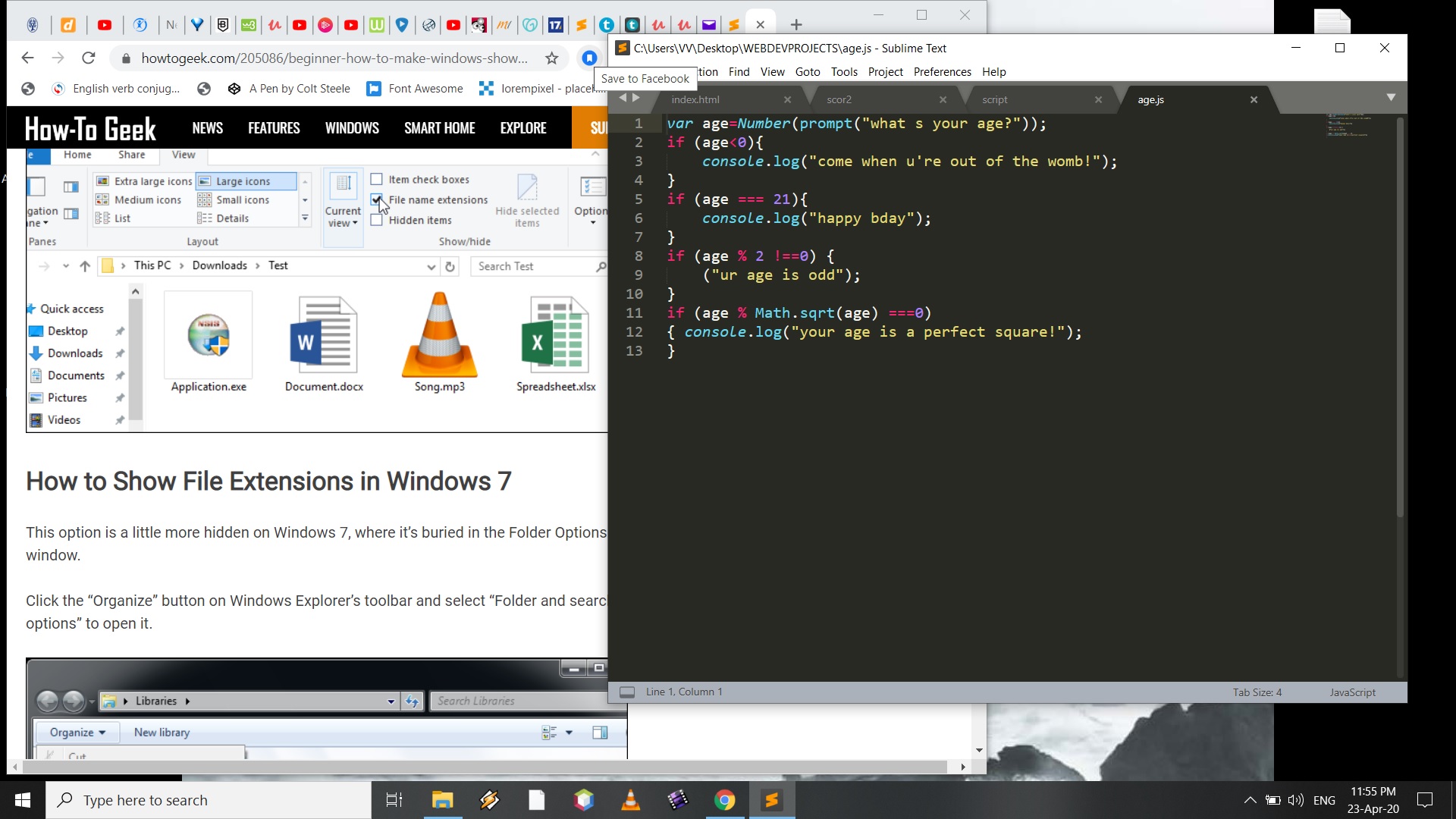Toggle the Item check boxes checkbox
This screenshot has width=1456, height=819.
[376, 179]
